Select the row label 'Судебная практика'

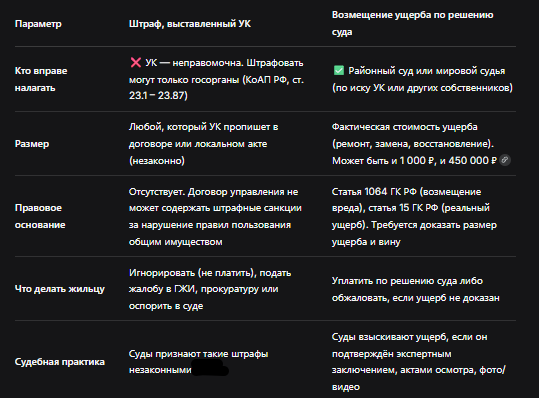pyautogui.click(x=60, y=362)
